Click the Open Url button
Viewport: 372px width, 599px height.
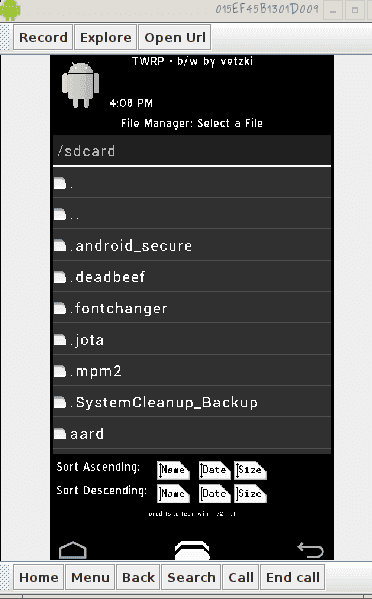tap(175, 37)
